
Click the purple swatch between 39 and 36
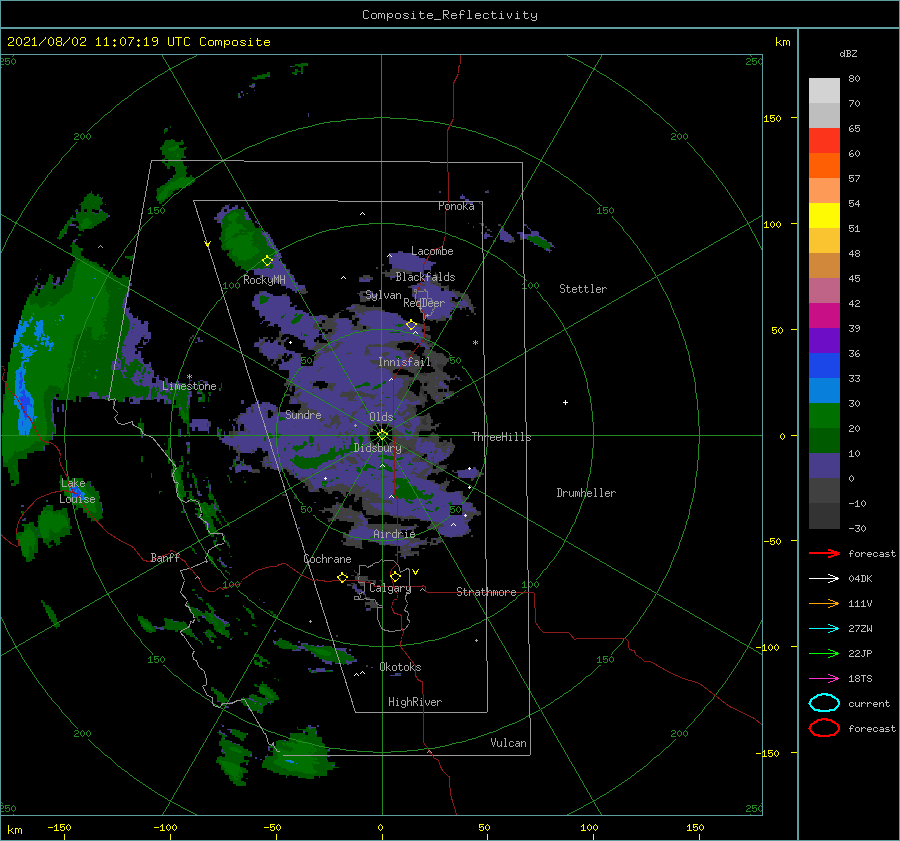click(x=824, y=341)
